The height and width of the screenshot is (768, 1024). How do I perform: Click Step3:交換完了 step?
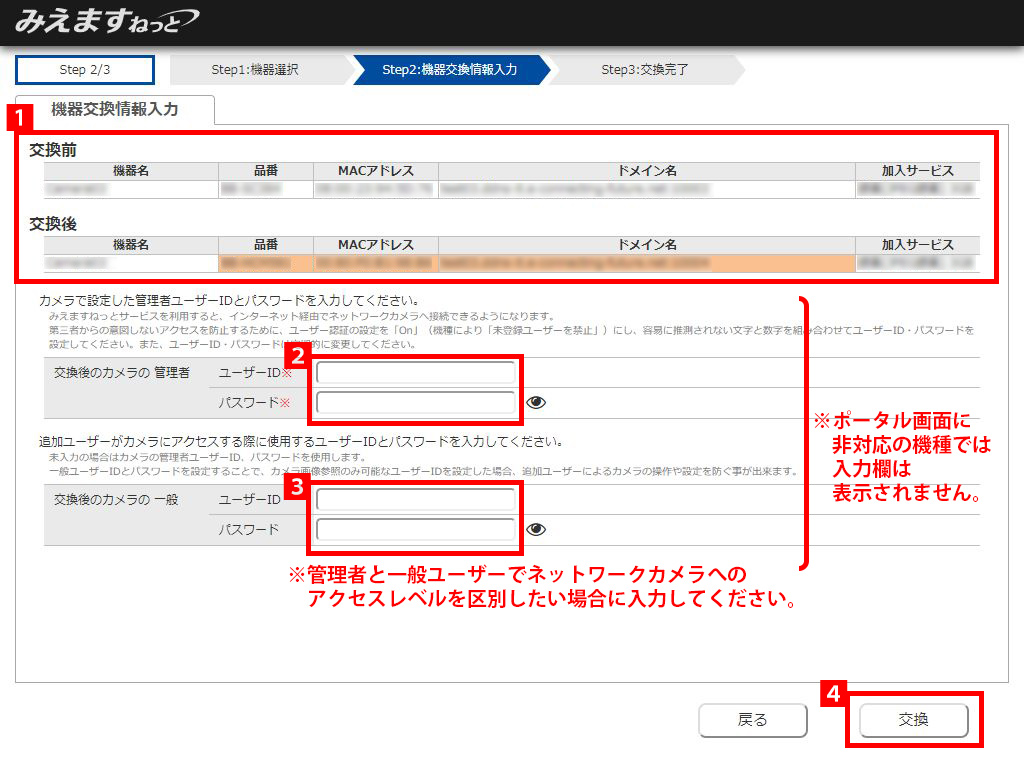(644, 70)
